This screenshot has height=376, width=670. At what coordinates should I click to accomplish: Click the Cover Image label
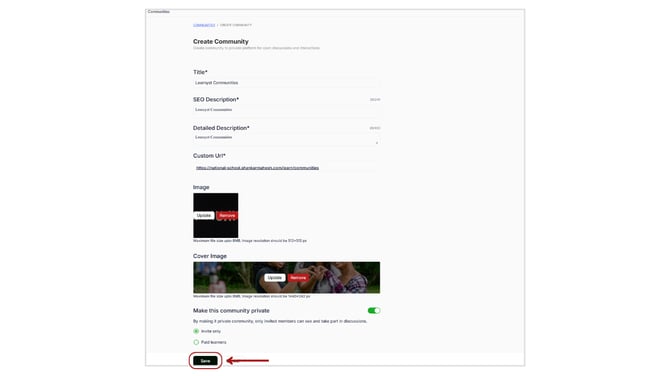point(210,256)
